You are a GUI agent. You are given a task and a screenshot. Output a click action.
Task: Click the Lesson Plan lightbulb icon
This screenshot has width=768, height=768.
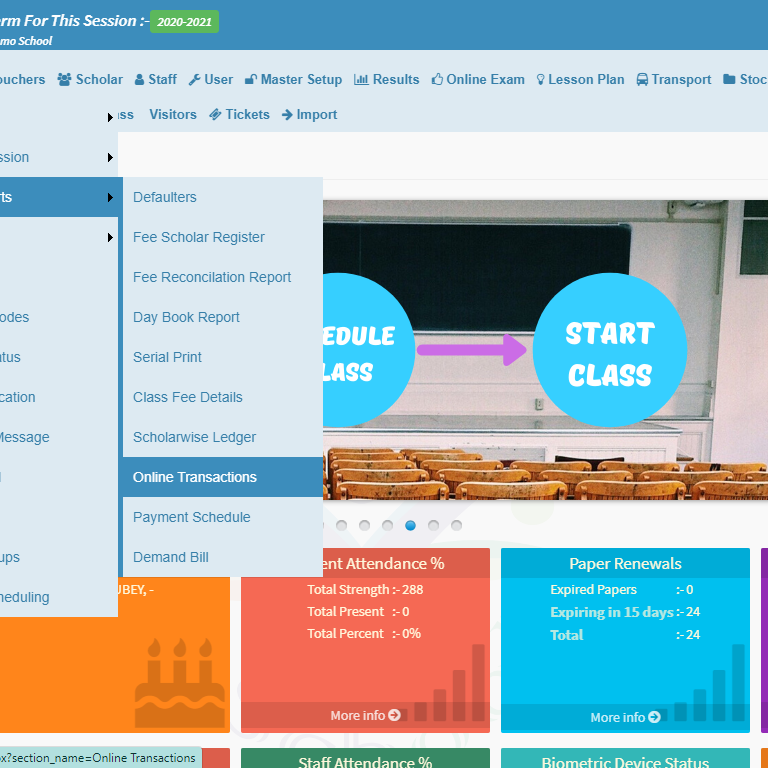coord(541,80)
